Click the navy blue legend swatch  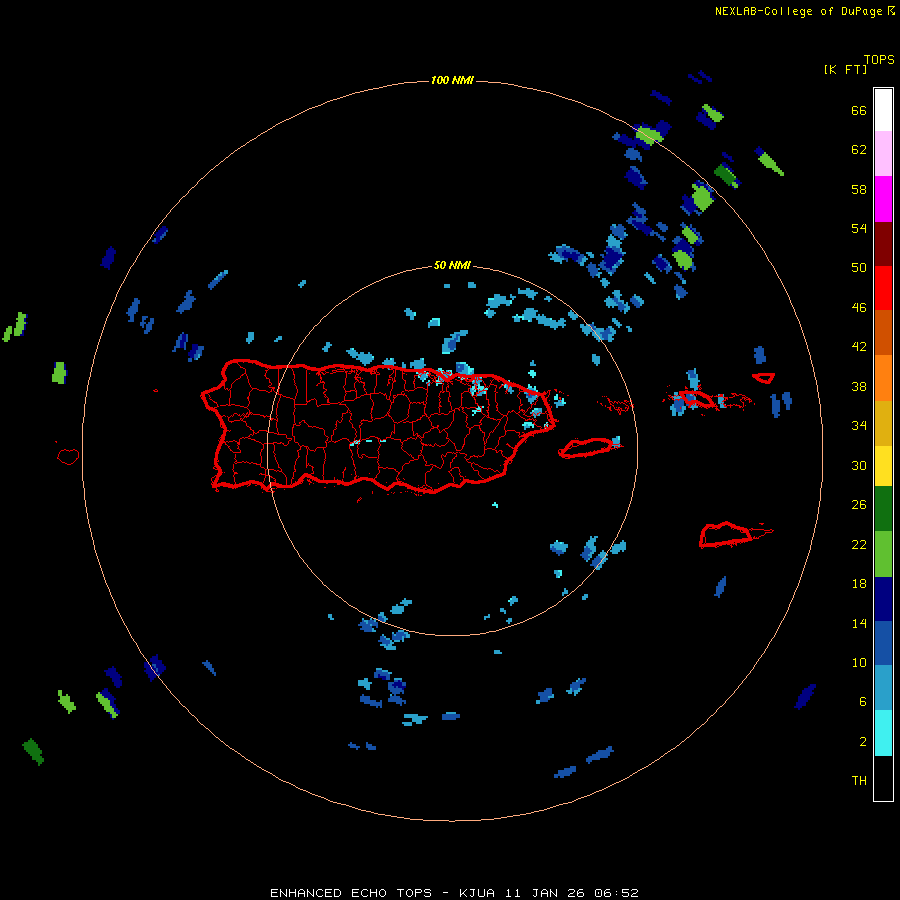[x=883, y=599]
